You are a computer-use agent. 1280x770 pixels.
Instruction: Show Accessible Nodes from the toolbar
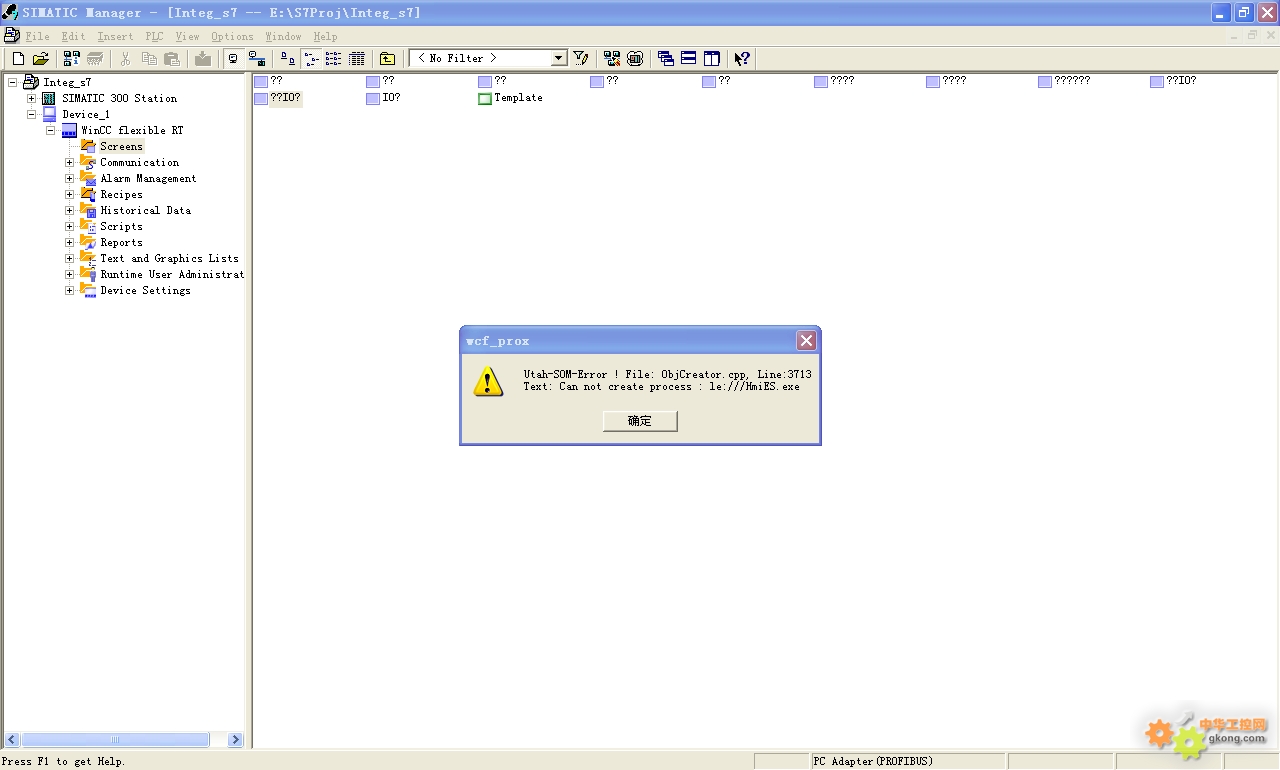(72, 59)
